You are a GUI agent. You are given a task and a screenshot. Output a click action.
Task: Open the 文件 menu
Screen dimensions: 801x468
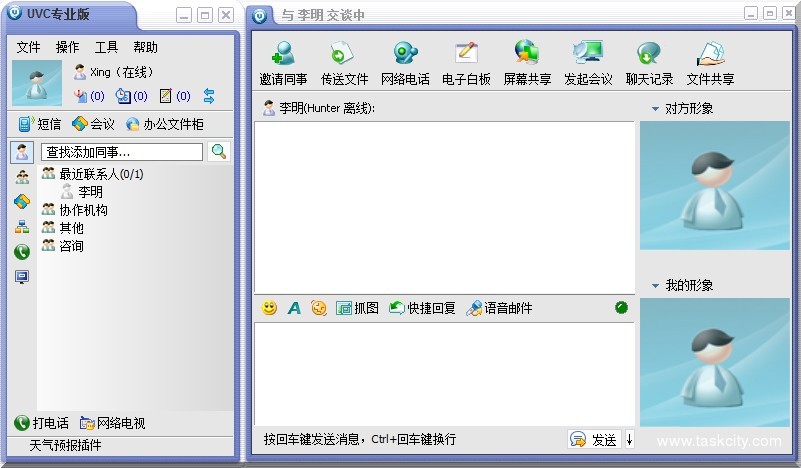click(x=28, y=47)
